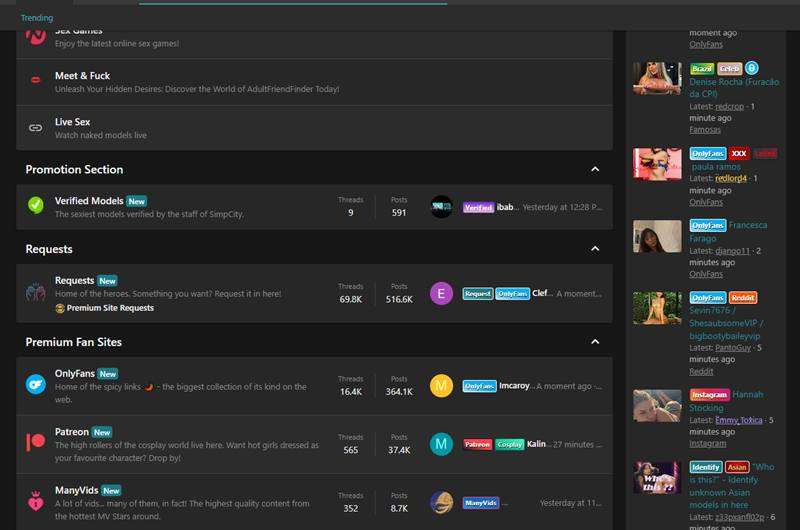Click the New badge beside Patreon
The height and width of the screenshot is (530, 800).
click(102, 433)
